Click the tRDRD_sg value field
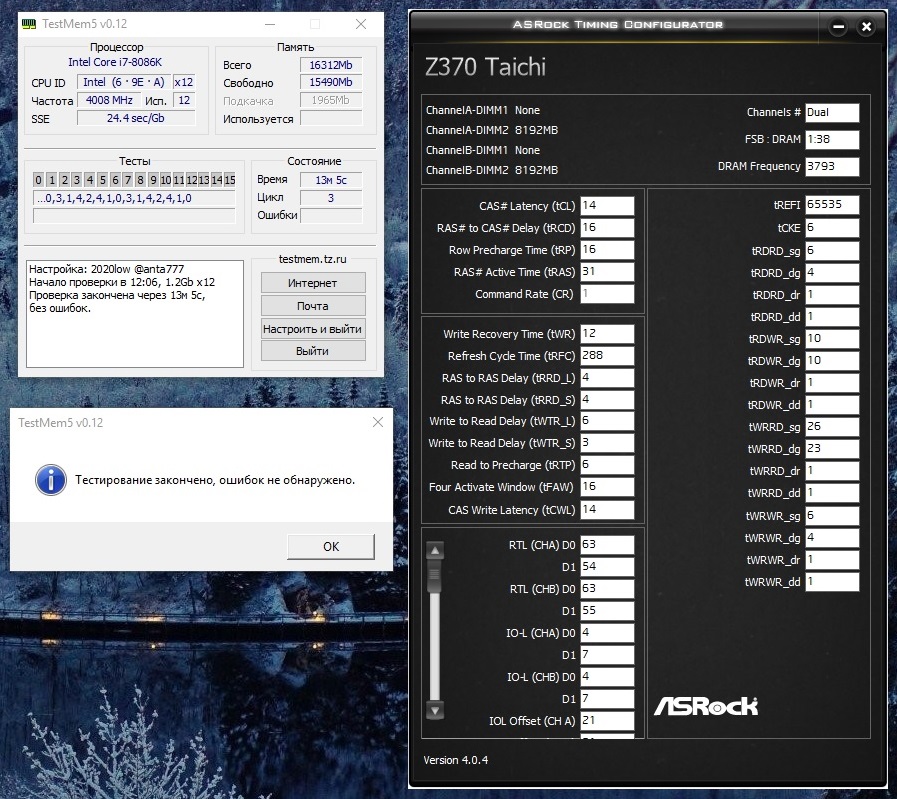The height and width of the screenshot is (799, 897). [832, 251]
